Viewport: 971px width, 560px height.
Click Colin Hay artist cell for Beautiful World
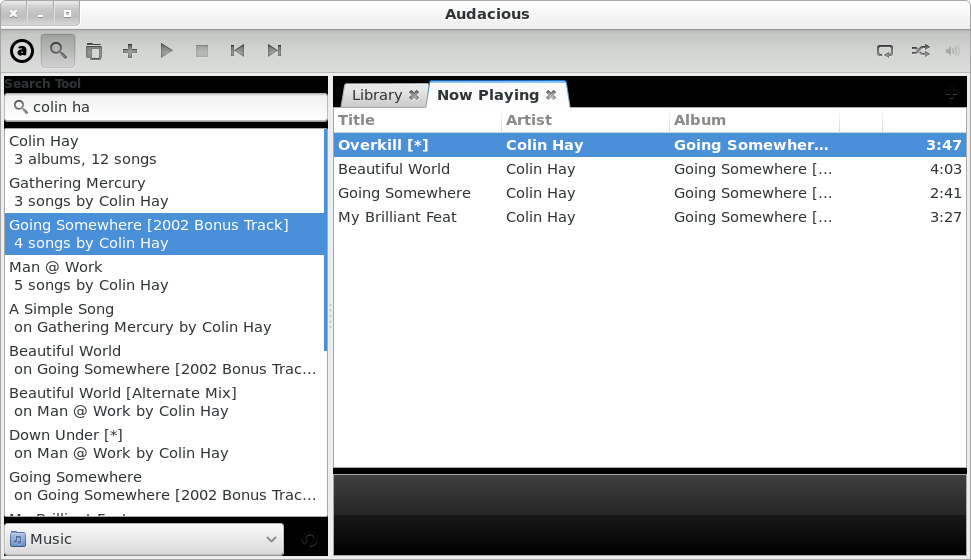pos(541,169)
